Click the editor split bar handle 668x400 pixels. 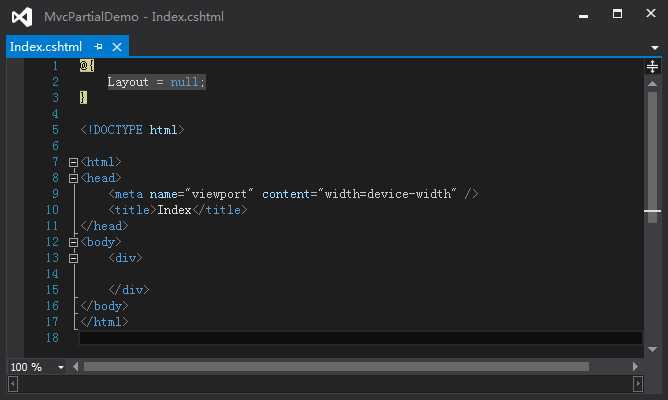pos(652,67)
